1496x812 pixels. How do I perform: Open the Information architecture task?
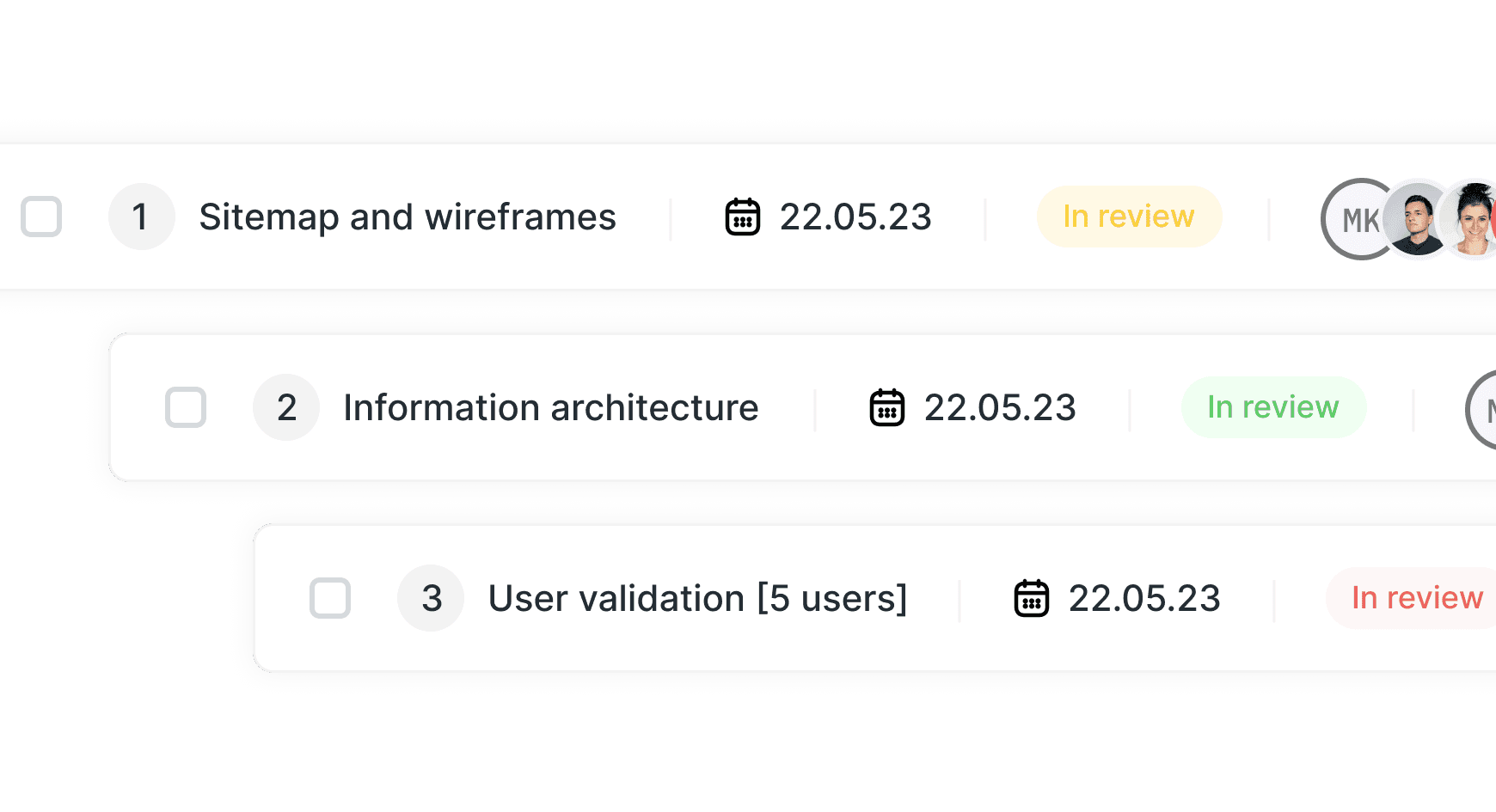point(551,408)
